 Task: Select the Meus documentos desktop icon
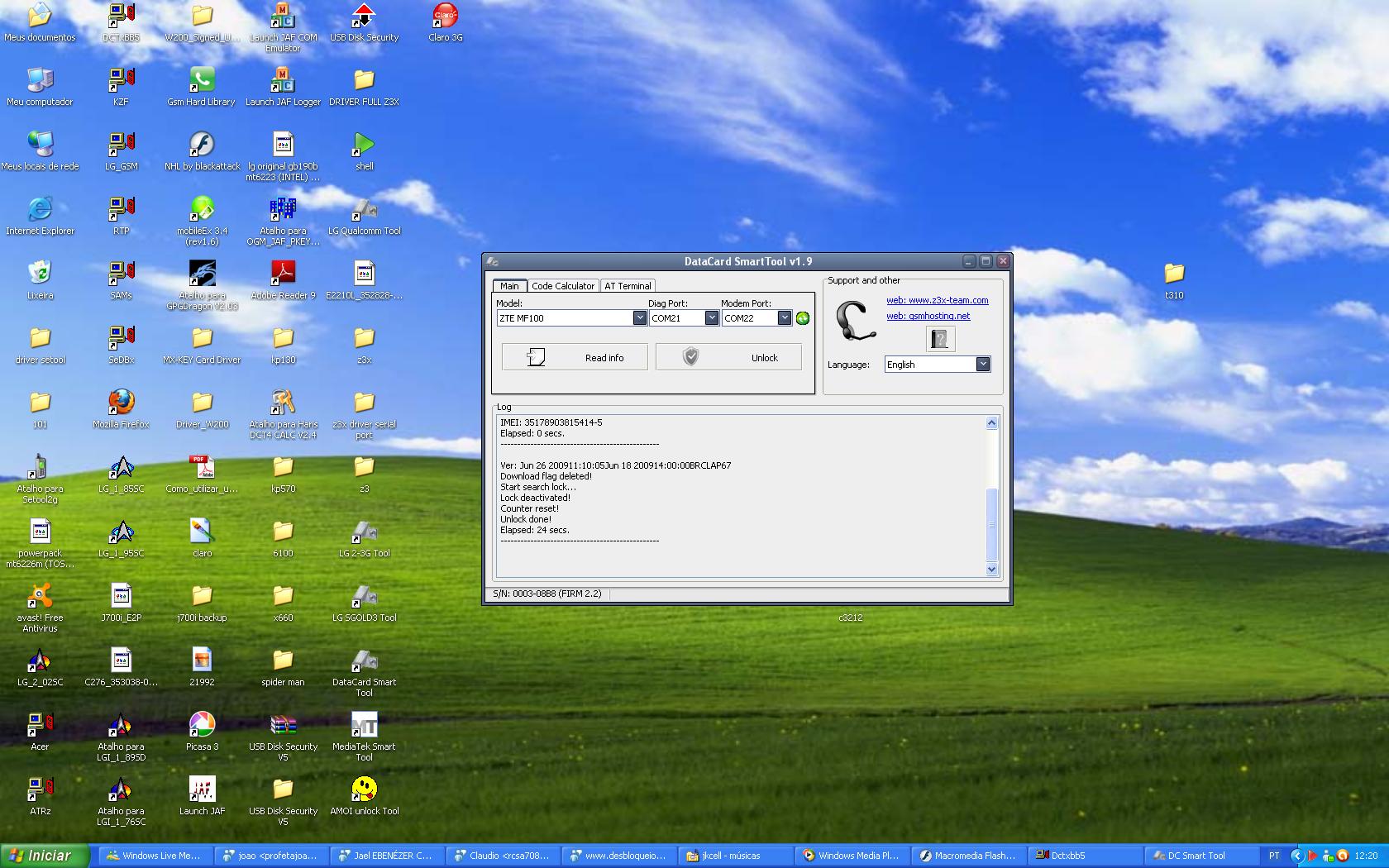click(x=40, y=23)
